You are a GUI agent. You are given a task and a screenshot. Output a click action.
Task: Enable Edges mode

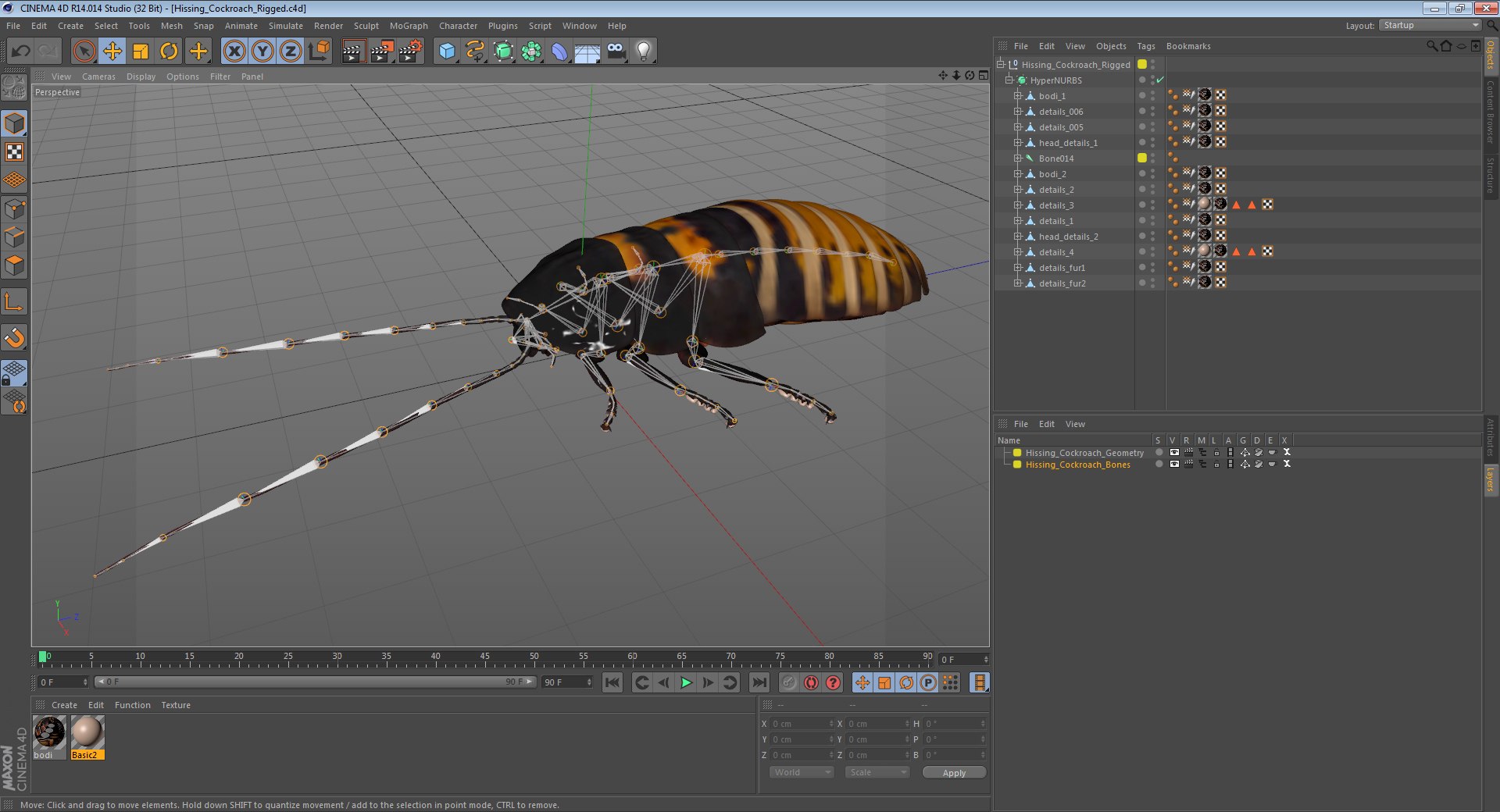(15, 237)
